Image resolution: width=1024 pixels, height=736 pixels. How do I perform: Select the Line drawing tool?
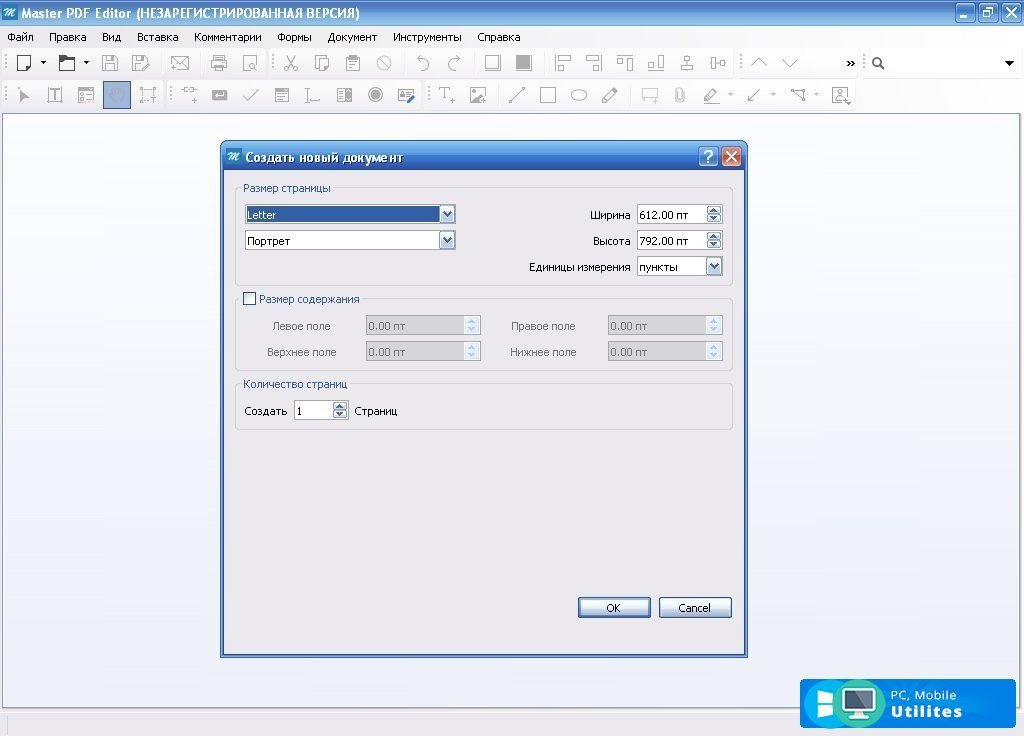[517, 95]
